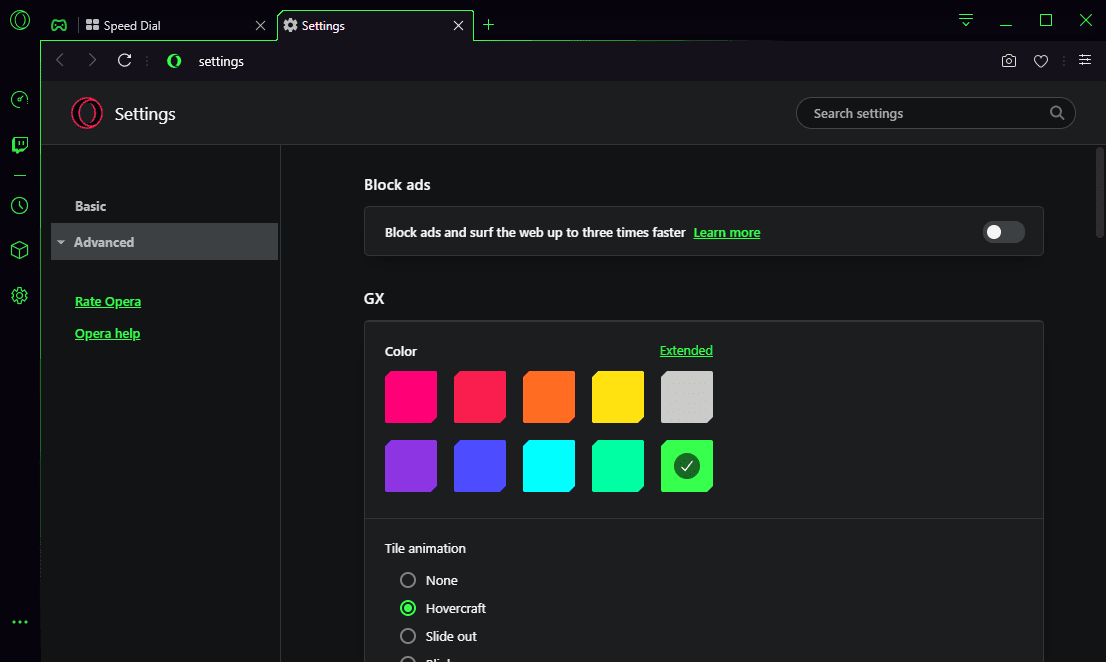The height and width of the screenshot is (662, 1106).
Task: Pick the purple color swatch
Action: (x=411, y=466)
